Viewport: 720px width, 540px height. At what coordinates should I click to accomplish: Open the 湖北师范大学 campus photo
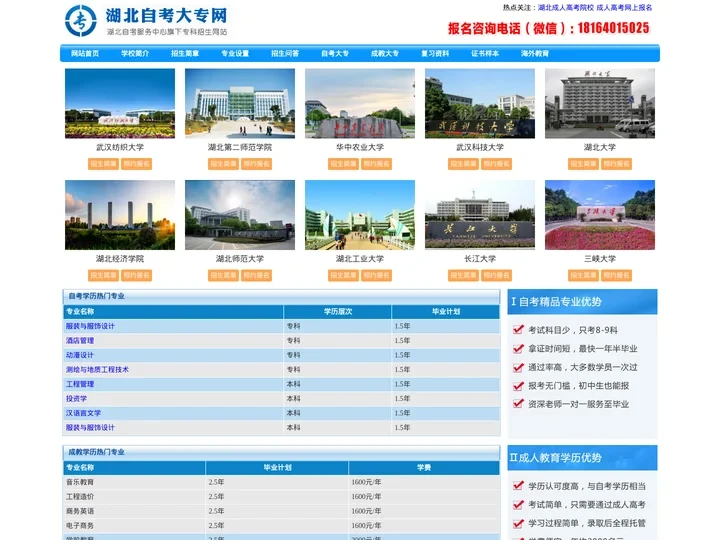(240, 215)
